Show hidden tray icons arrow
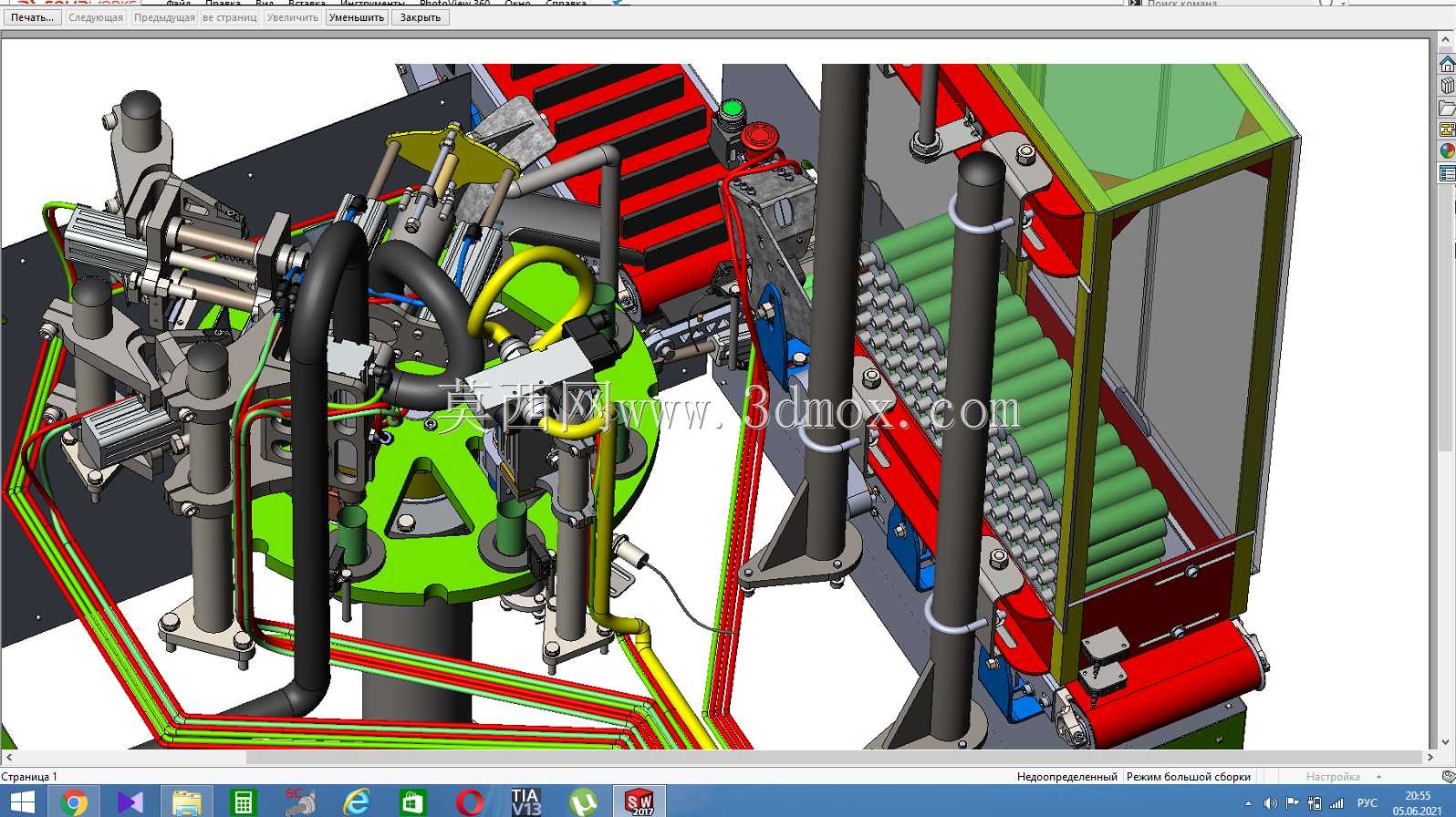 [x=1248, y=803]
